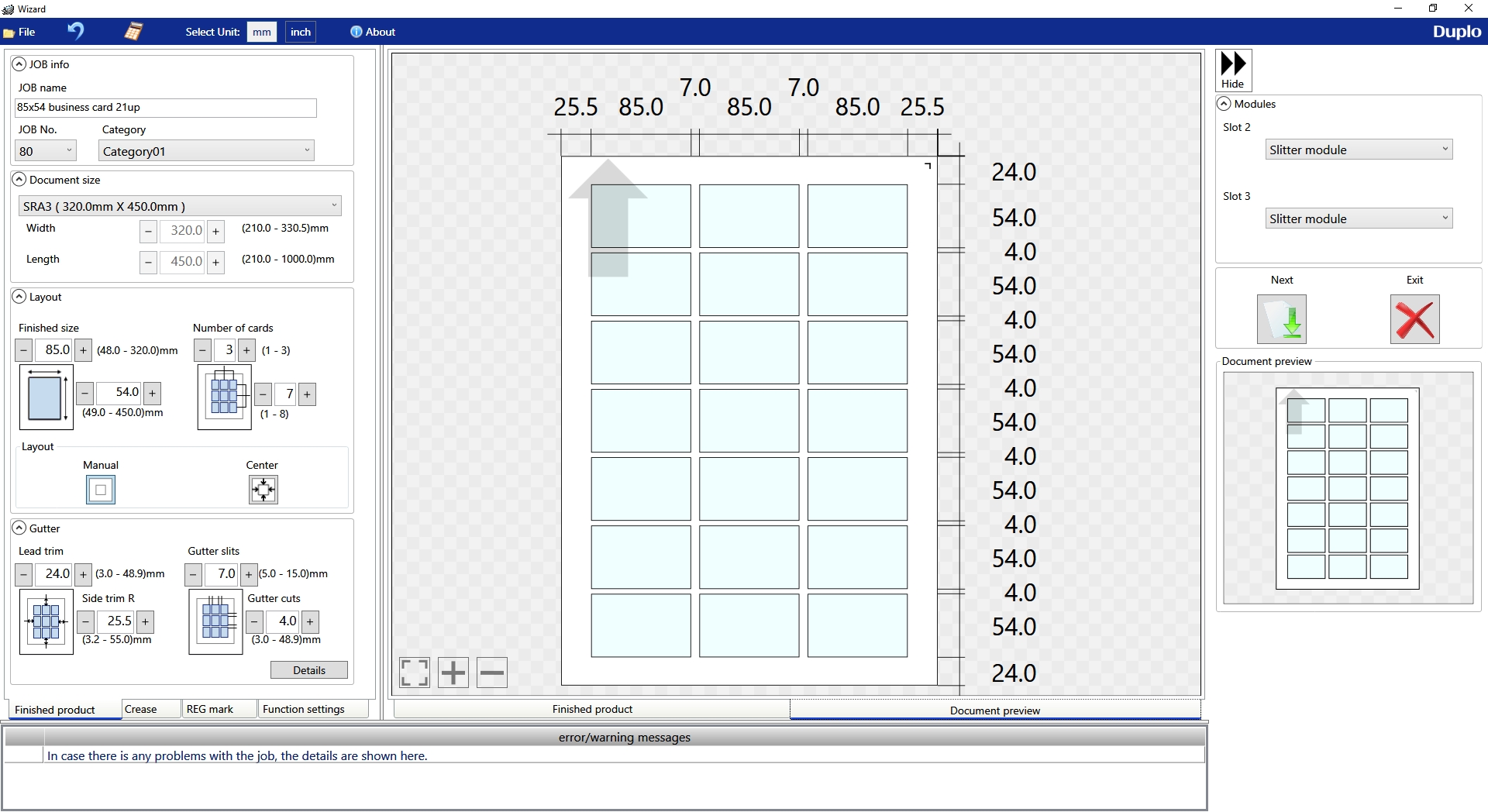Decrease document Width value
1488x812 pixels.
pyautogui.click(x=149, y=231)
